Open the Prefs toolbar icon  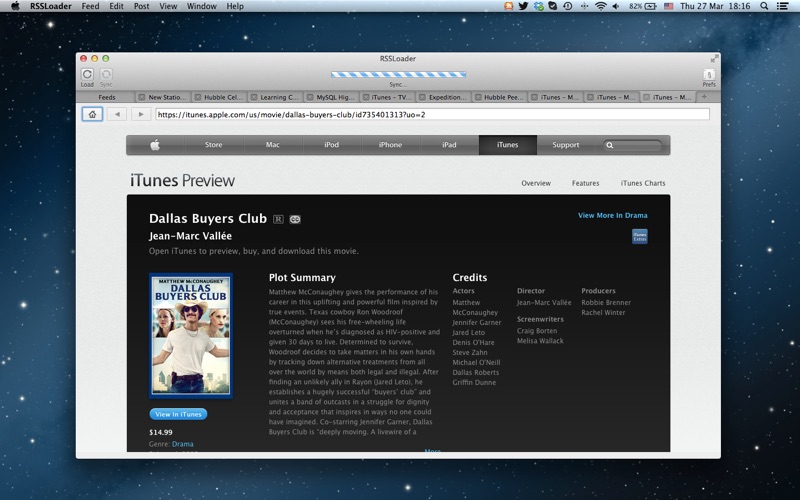tap(709, 75)
